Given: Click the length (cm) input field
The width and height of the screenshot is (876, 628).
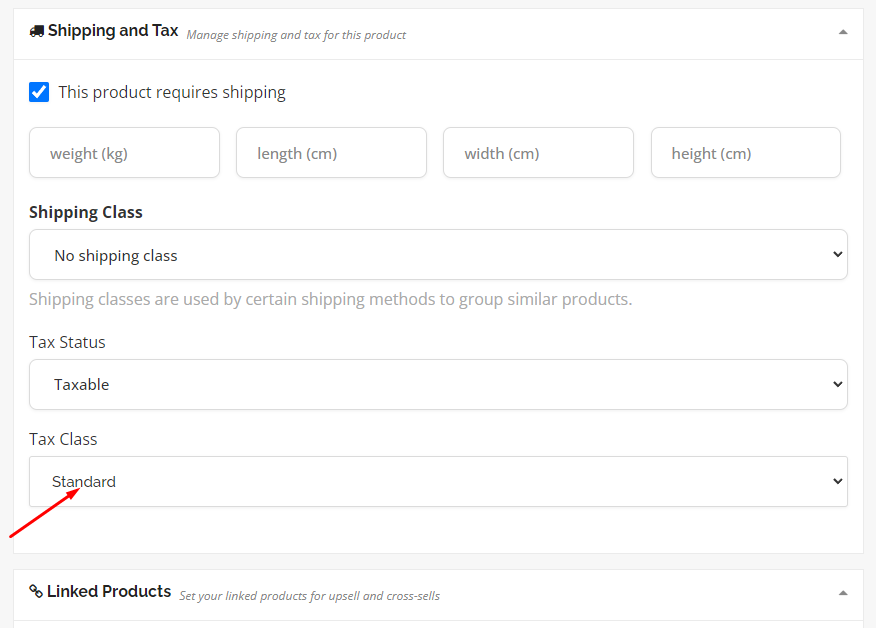Looking at the screenshot, I should [x=331, y=153].
